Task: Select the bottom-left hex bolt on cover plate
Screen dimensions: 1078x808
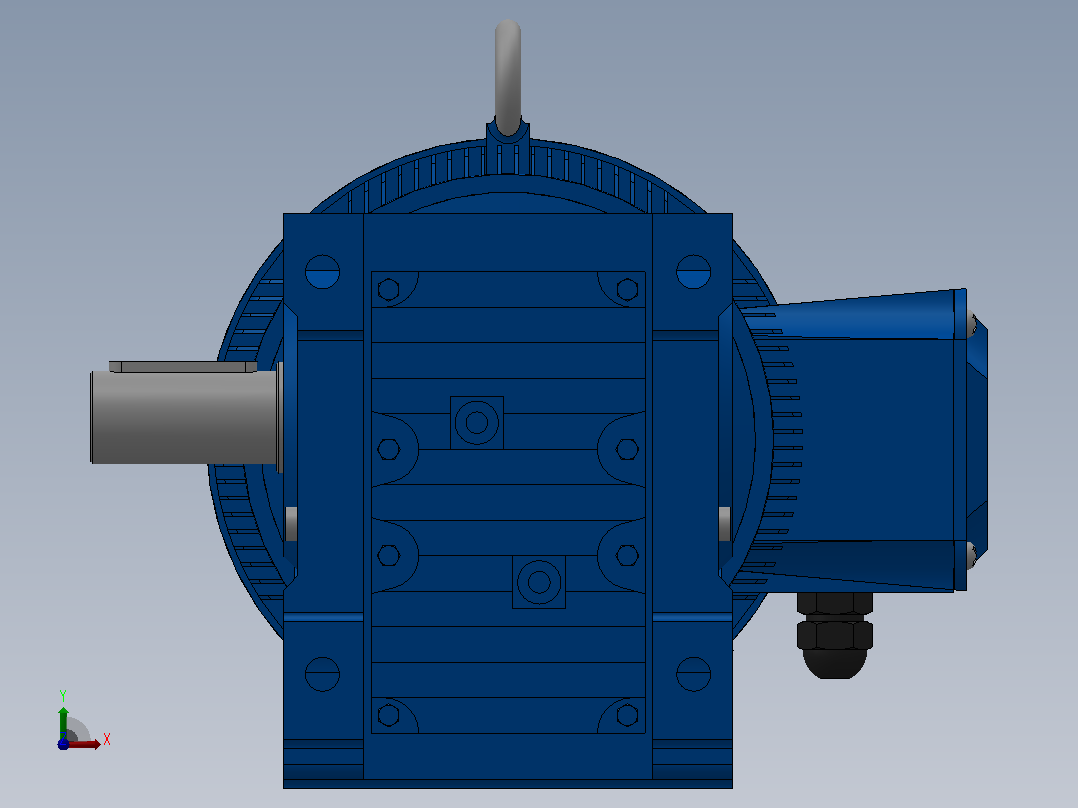Action: coord(388,715)
